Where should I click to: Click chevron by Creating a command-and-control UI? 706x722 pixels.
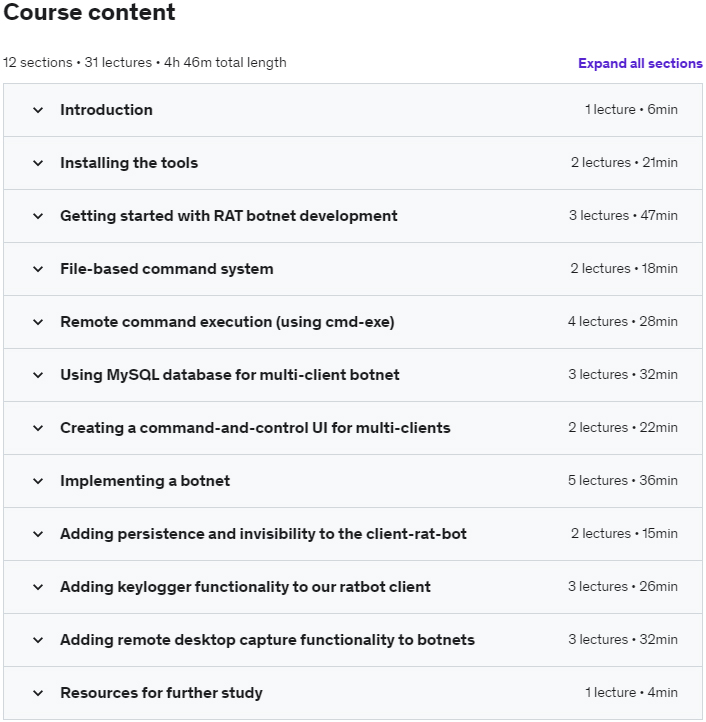point(38,428)
